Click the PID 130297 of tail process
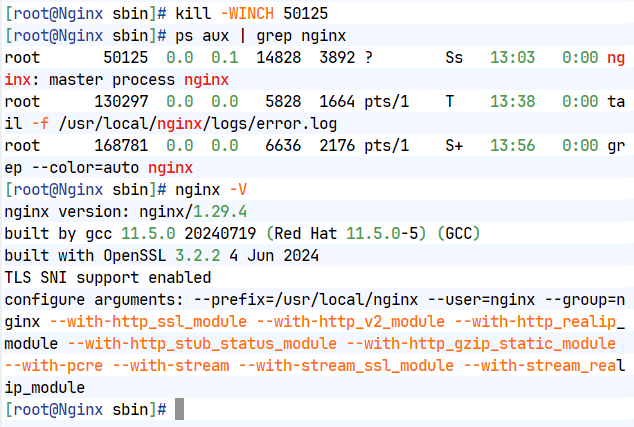This screenshot has height=427, width=634. (x=121, y=101)
